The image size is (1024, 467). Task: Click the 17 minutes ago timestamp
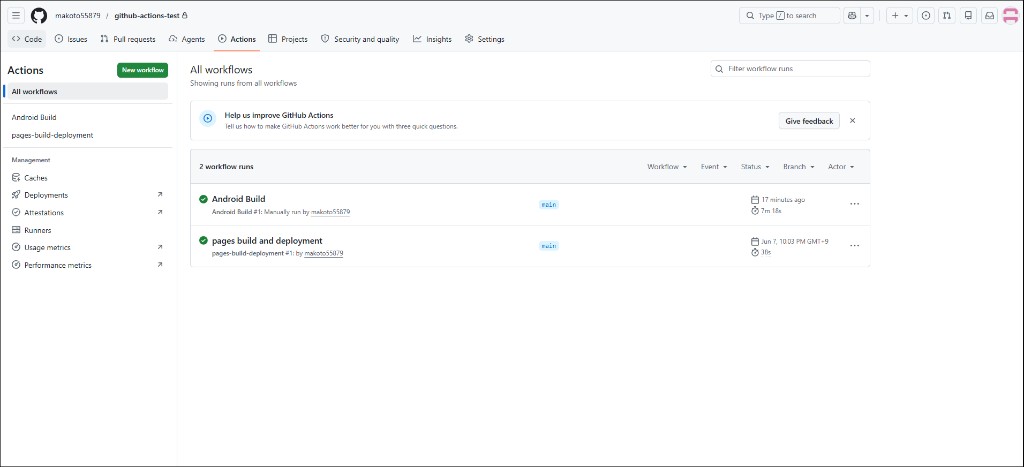782,200
